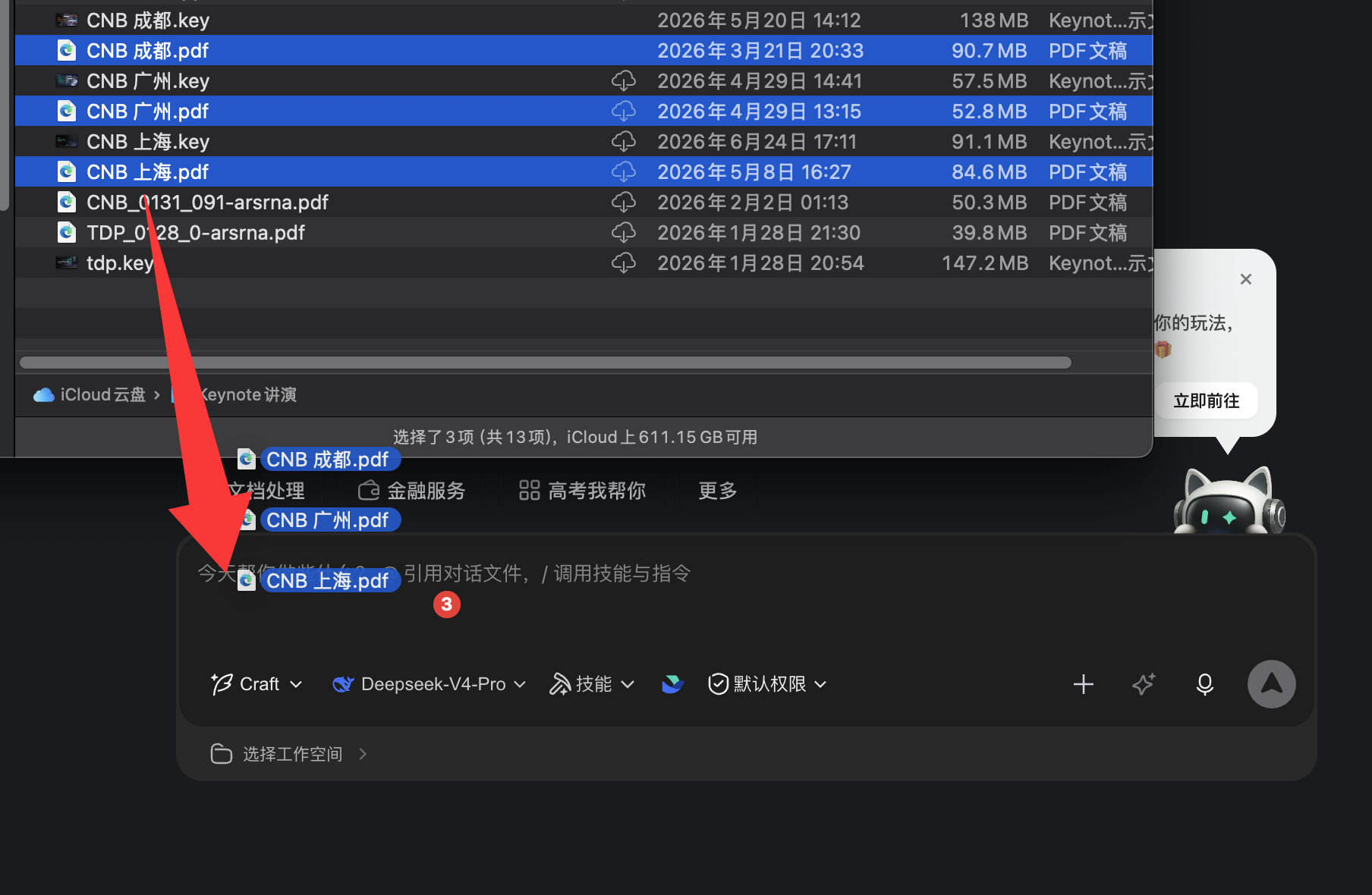Click the send message arrow button
Image resolution: width=1372 pixels, height=895 pixels.
[x=1272, y=684]
